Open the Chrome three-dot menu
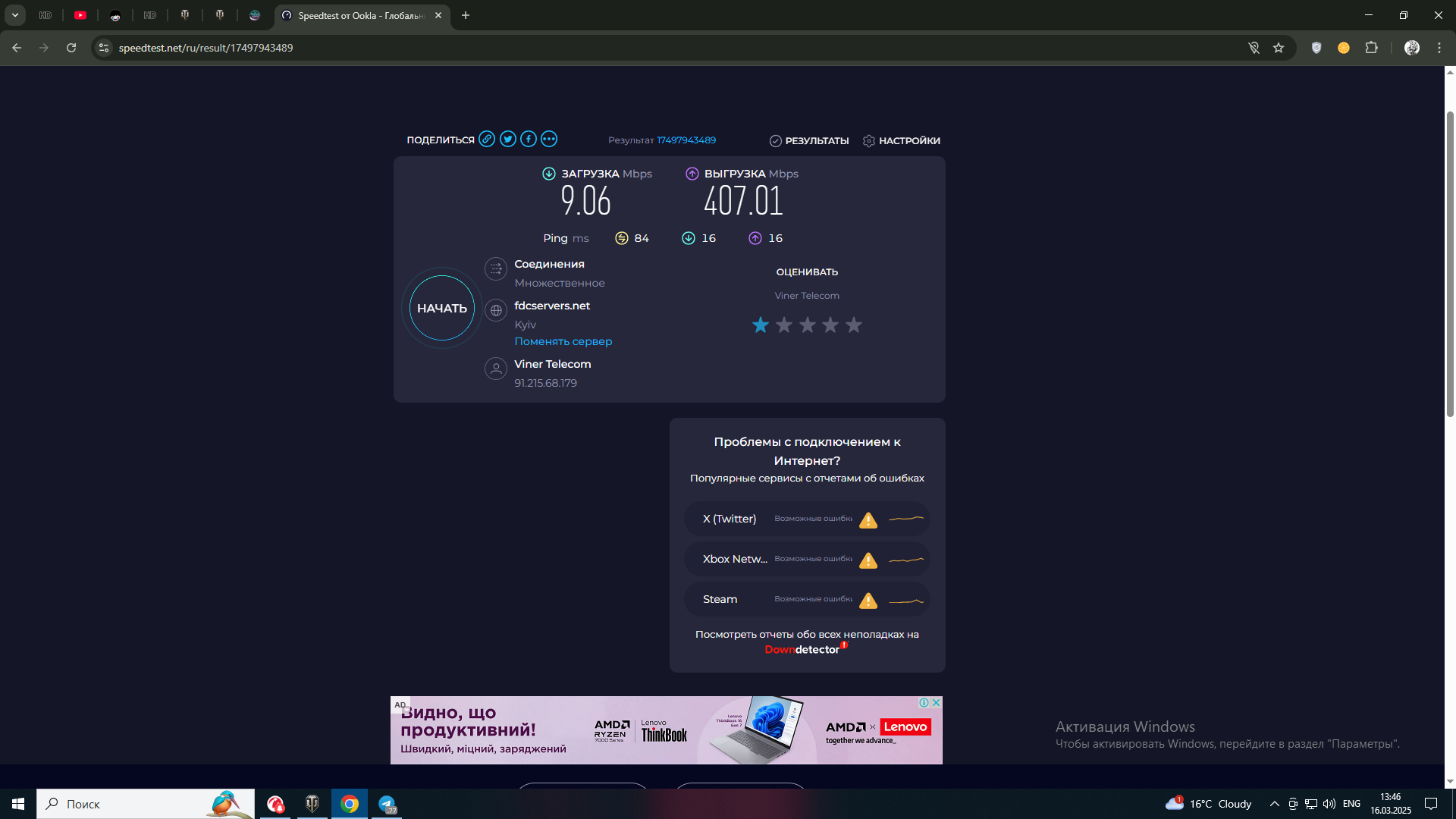The height and width of the screenshot is (819, 1456). coord(1439,48)
